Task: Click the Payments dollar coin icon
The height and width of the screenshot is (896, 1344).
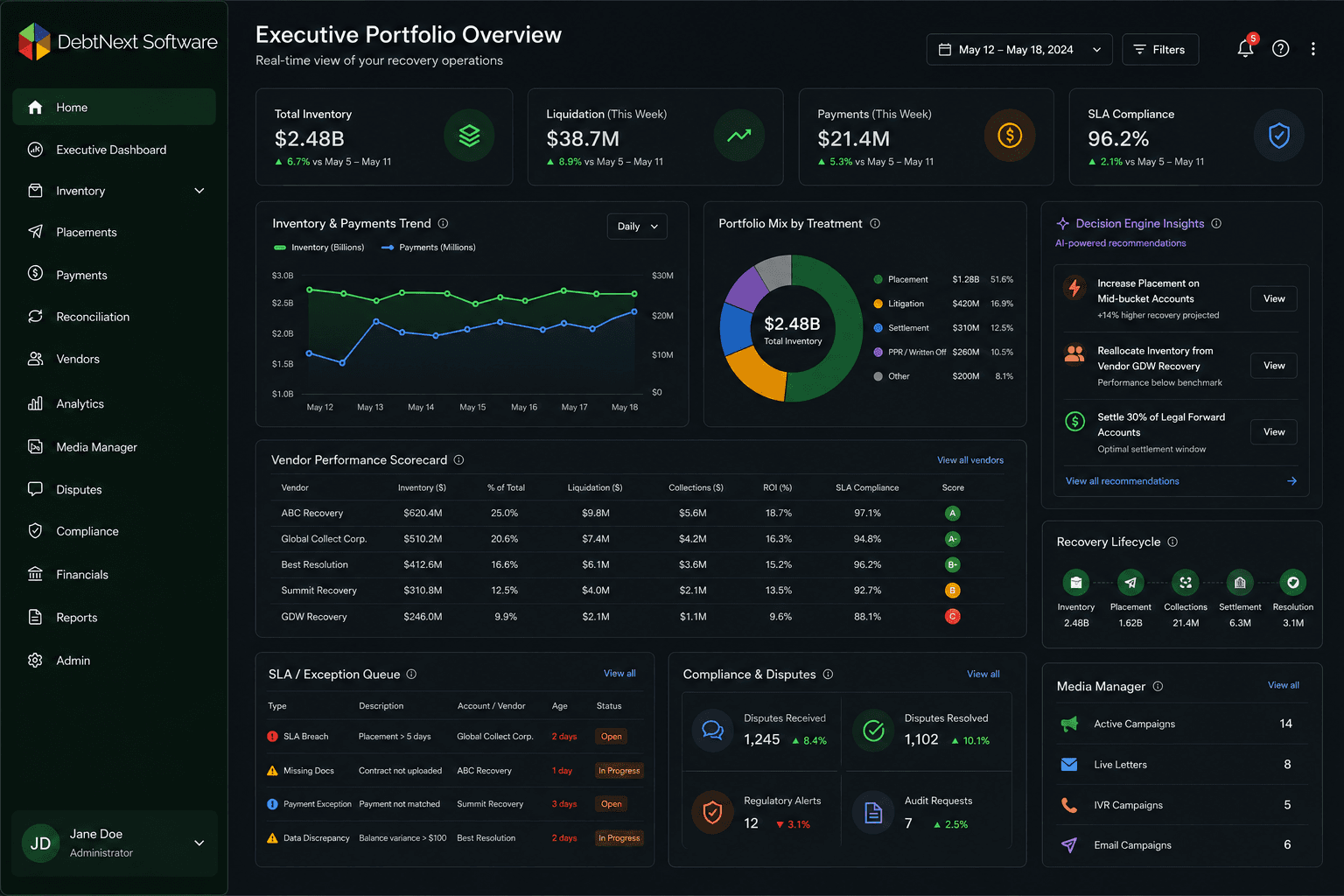Action: coord(1010,136)
